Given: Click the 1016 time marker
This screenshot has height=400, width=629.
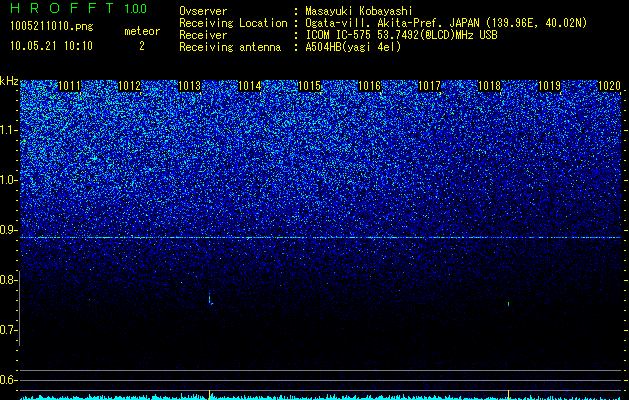Looking at the screenshot, I should (x=369, y=86).
